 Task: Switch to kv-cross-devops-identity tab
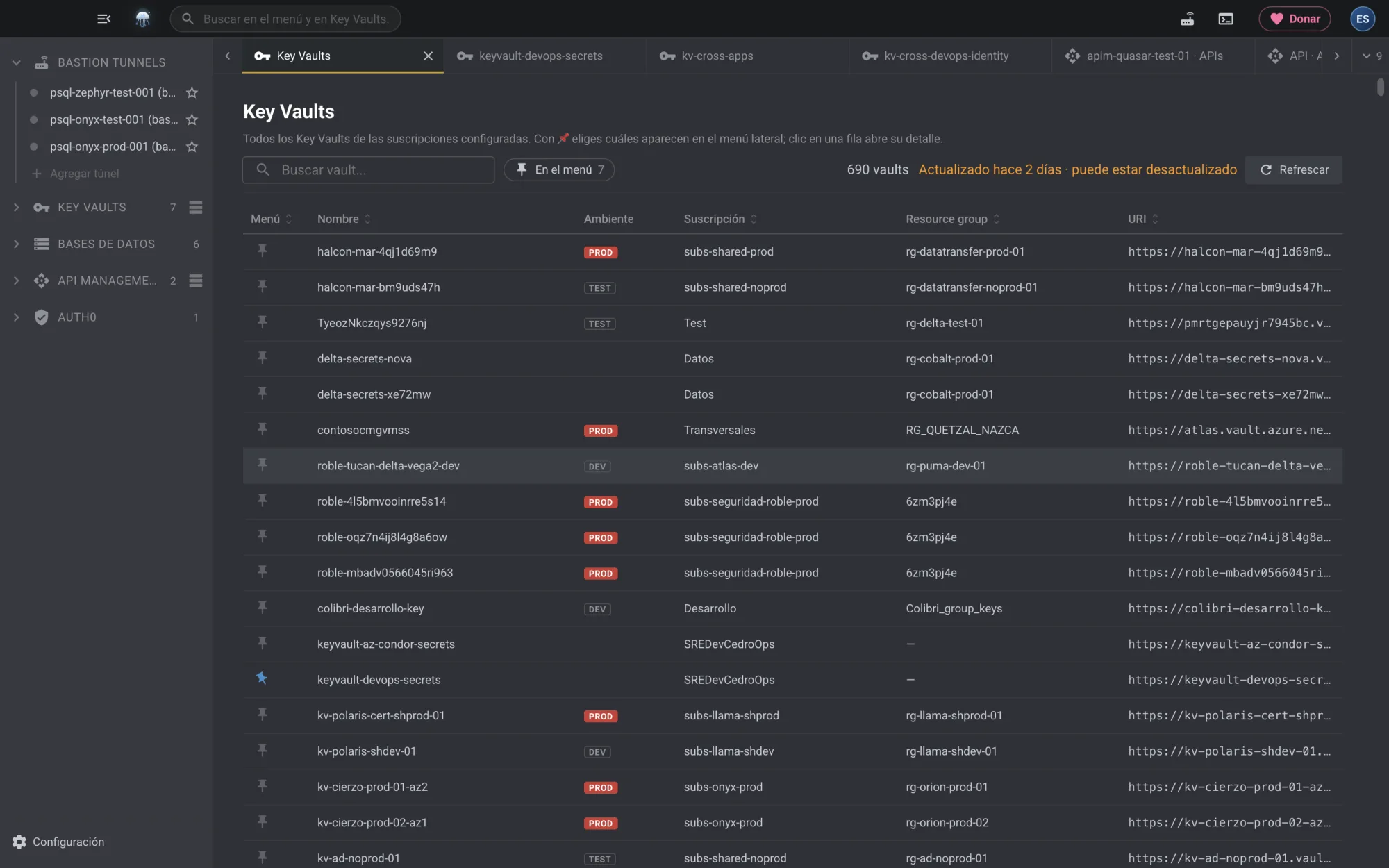click(x=949, y=56)
